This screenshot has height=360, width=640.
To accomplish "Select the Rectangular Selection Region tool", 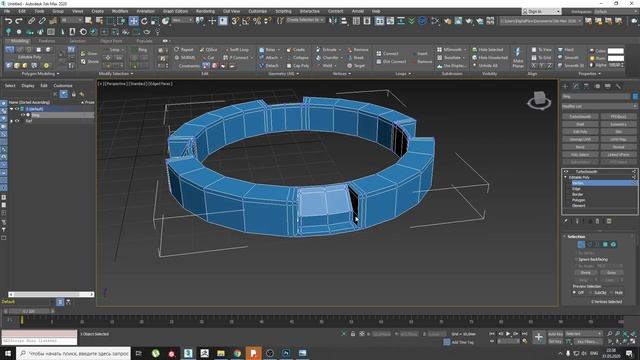I will (111, 21).
